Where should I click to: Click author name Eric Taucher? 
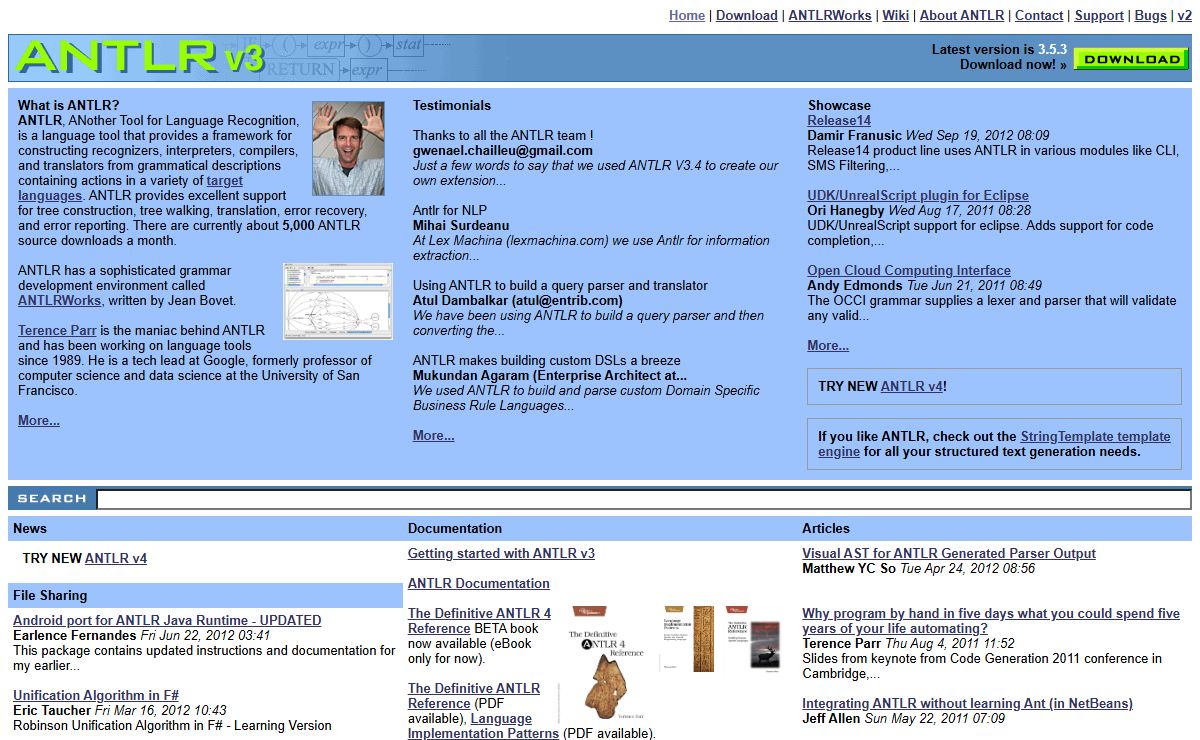coord(52,710)
